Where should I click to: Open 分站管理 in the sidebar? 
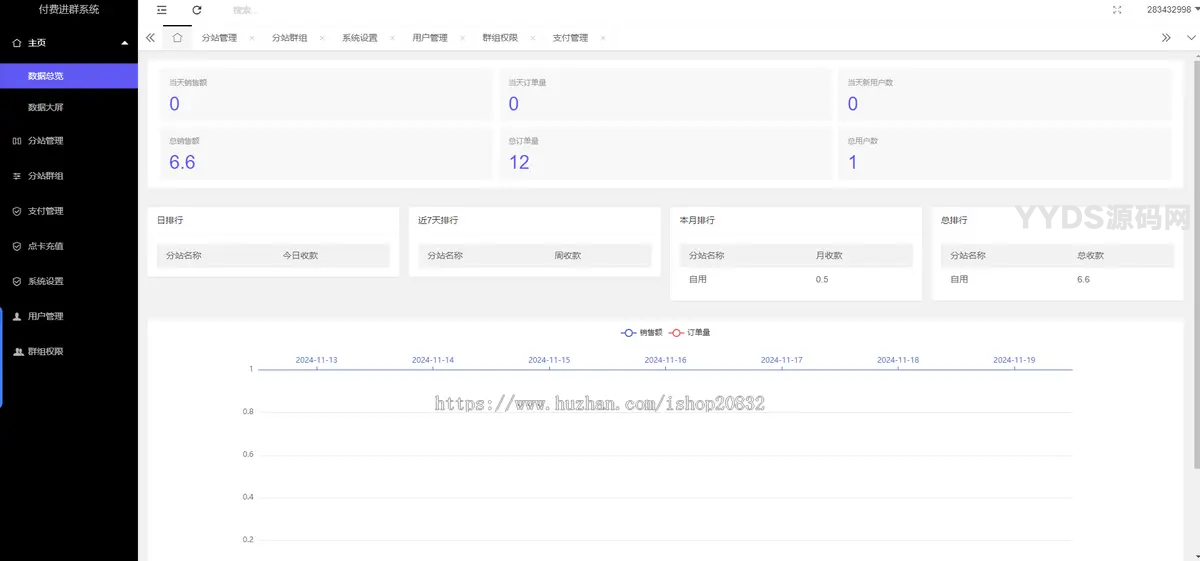click(x=46, y=141)
